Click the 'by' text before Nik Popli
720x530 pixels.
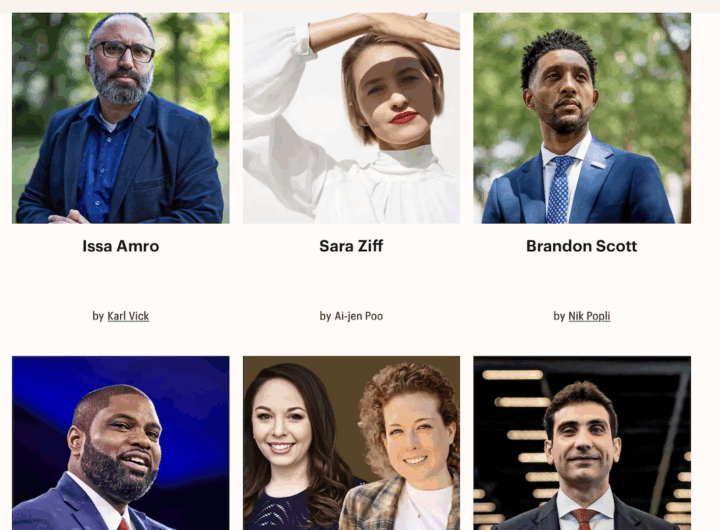click(559, 316)
